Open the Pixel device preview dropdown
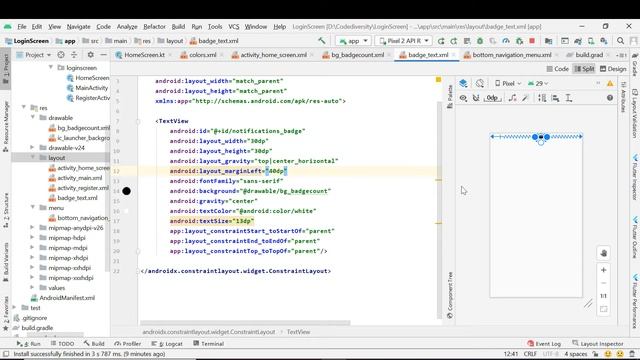The width and height of the screenshot is (640, 360). coord(508,83)
